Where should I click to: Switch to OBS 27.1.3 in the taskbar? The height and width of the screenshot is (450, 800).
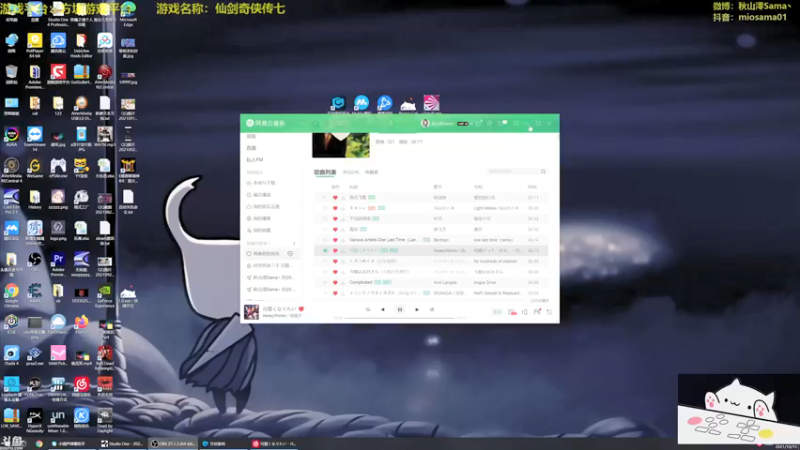pyautogui.click(x=173, y=443)
